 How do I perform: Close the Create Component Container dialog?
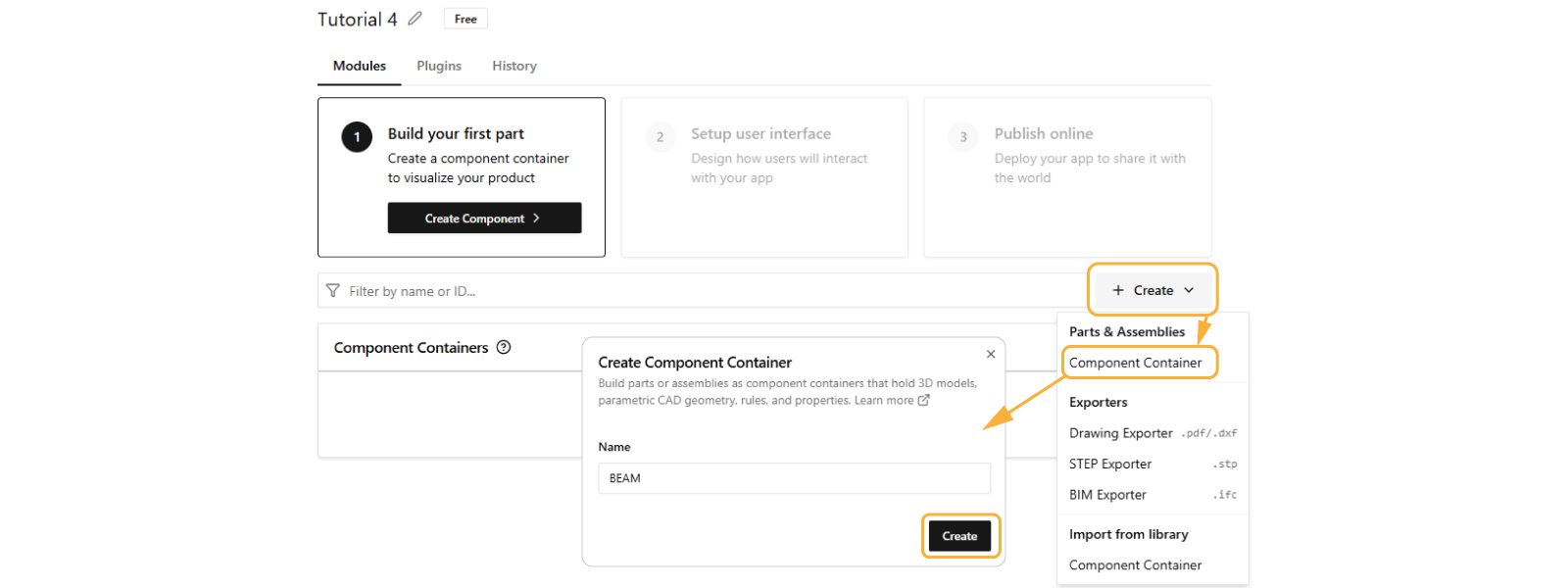tap(991, 354)
